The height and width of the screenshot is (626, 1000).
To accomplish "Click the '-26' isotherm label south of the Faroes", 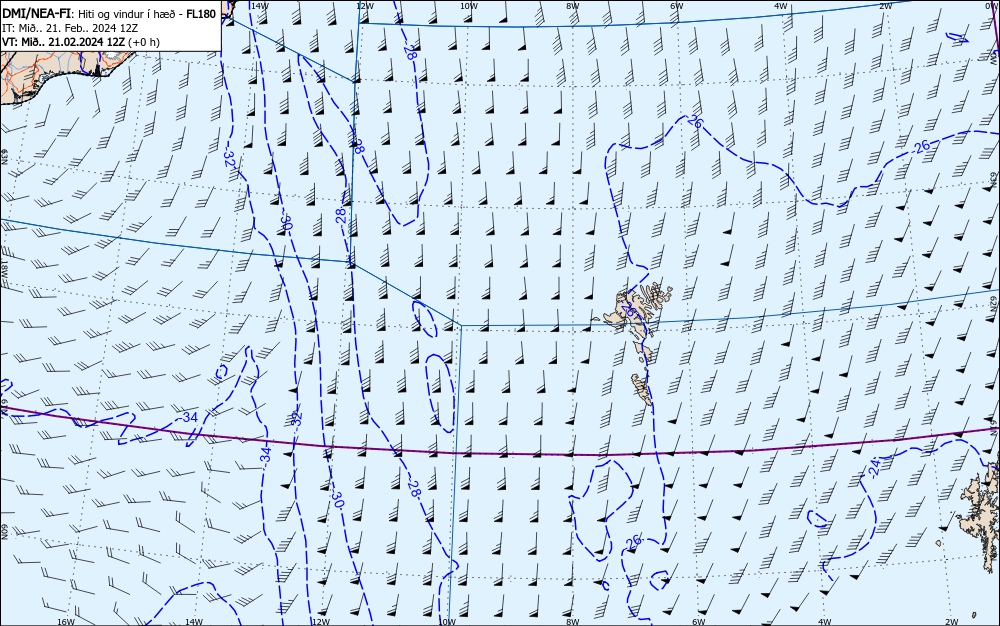I will coord(631,542).
